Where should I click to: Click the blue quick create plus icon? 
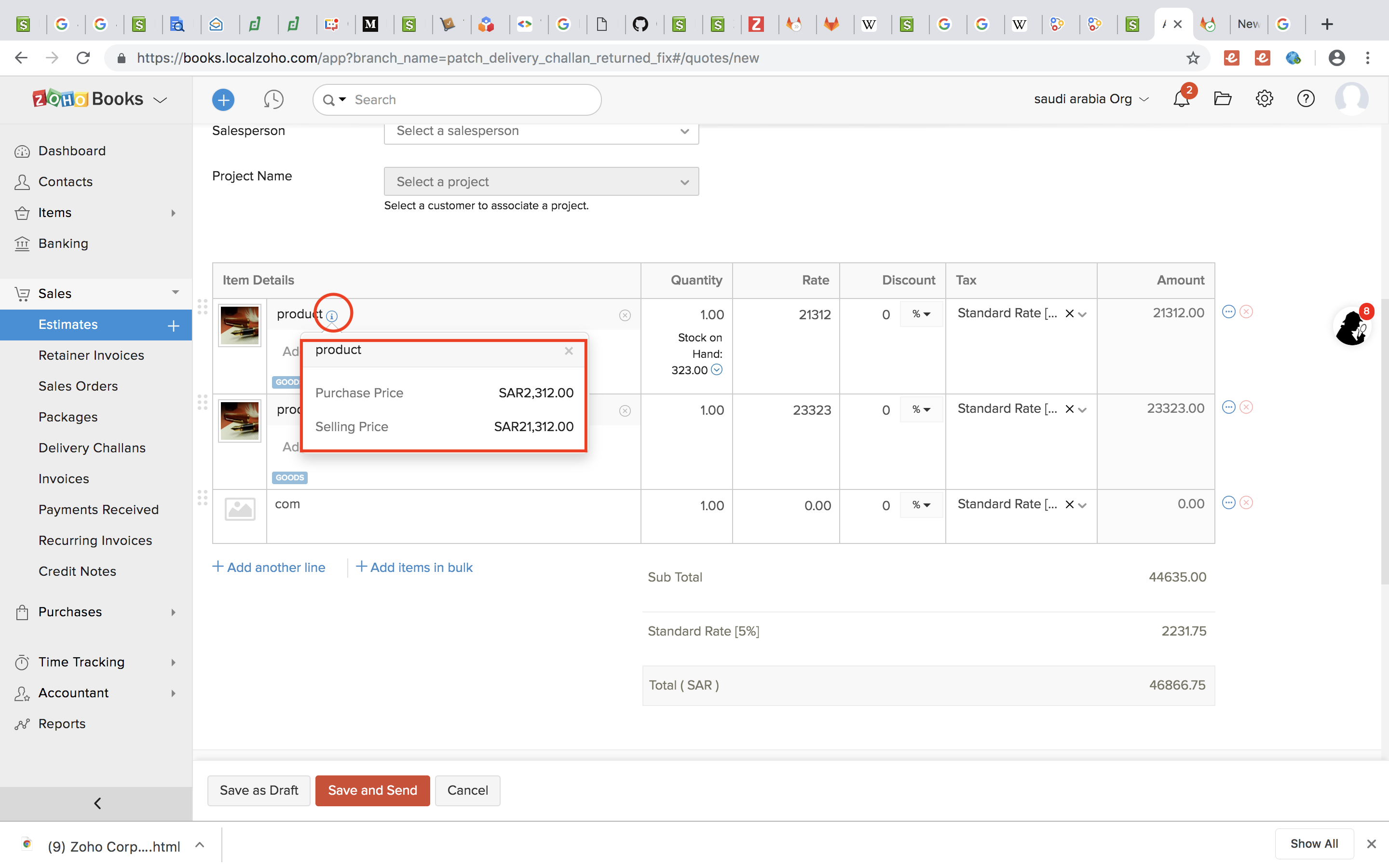223,100
